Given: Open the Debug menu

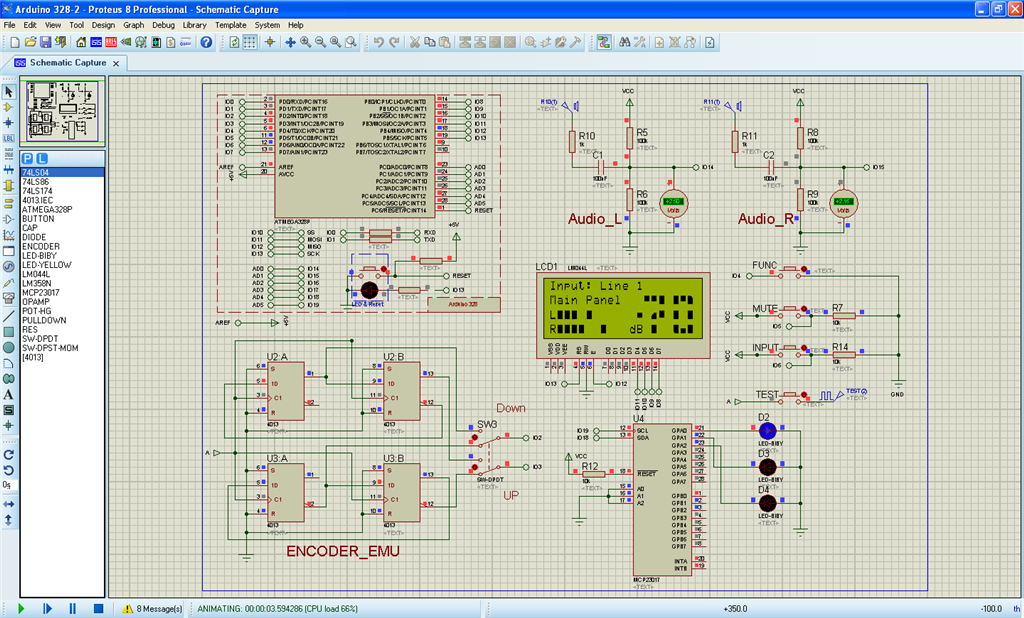Looking at the screenshot, I should pyautogui.click(x=163, y=25).
